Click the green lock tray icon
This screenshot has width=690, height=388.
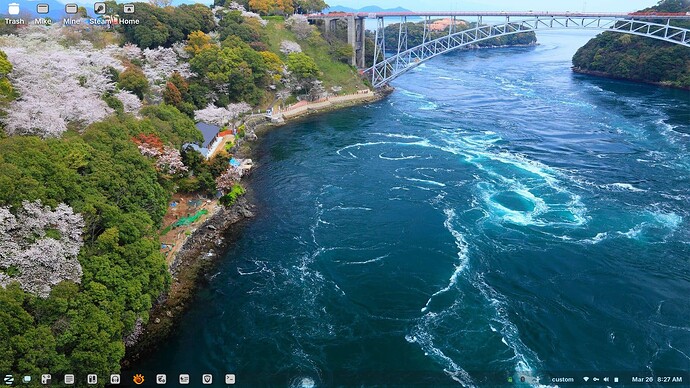coord(510,379)
